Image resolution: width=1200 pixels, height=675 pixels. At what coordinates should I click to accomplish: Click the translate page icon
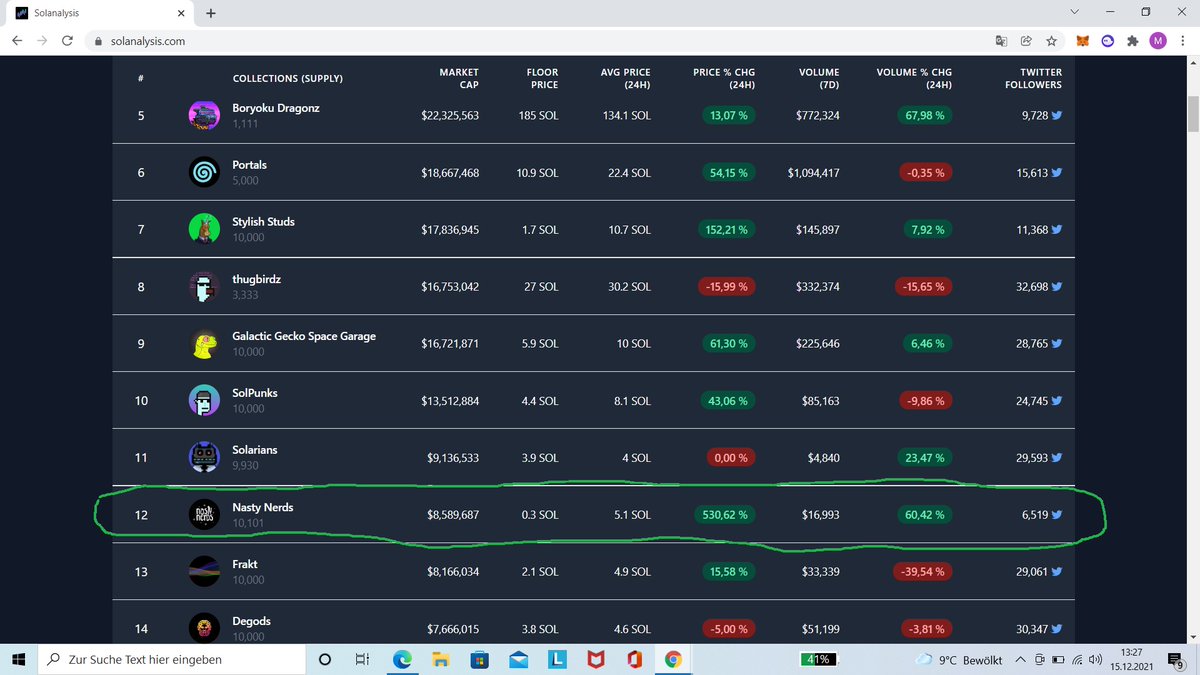[1001, 41]
